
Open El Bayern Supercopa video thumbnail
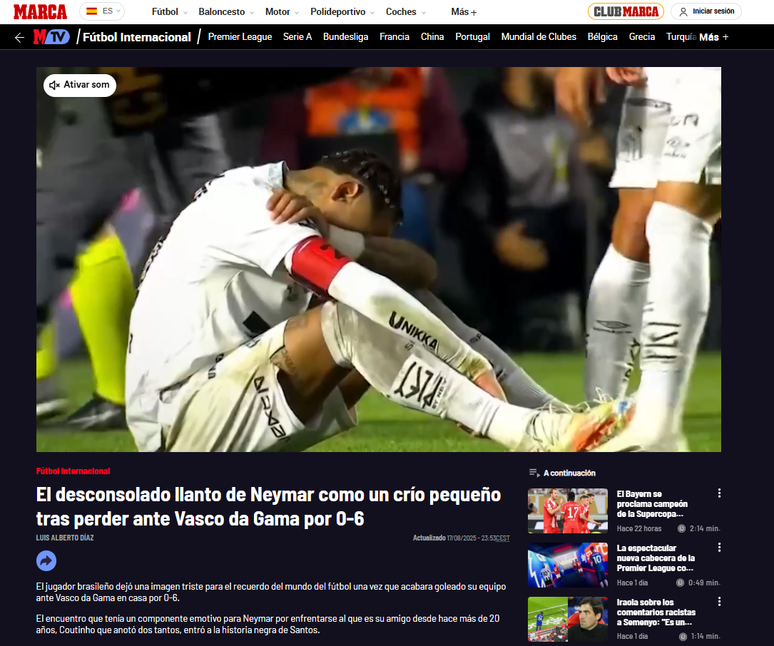click(x=568, y=511)
